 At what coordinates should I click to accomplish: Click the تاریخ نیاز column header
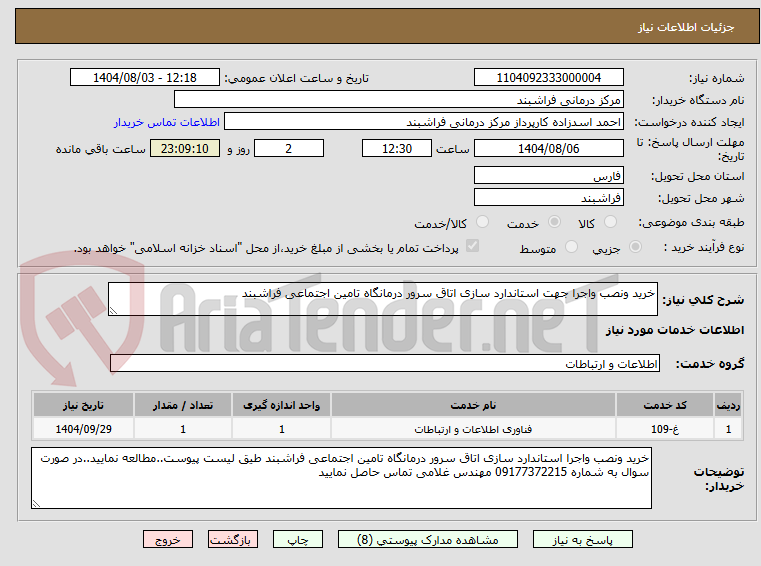(83, 405)
